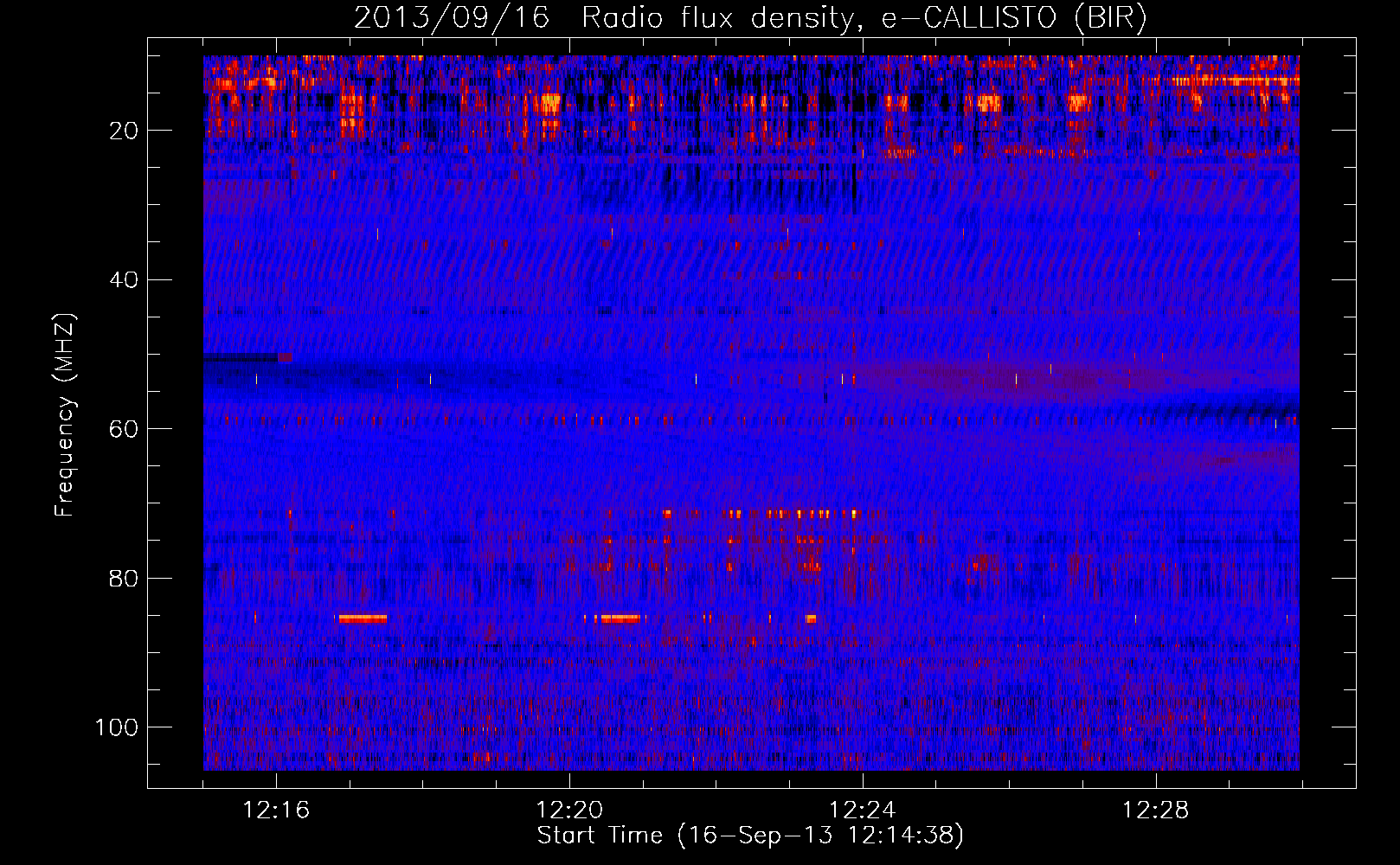Click the 'Frequency (MHZ)' y-axis label

65,415
